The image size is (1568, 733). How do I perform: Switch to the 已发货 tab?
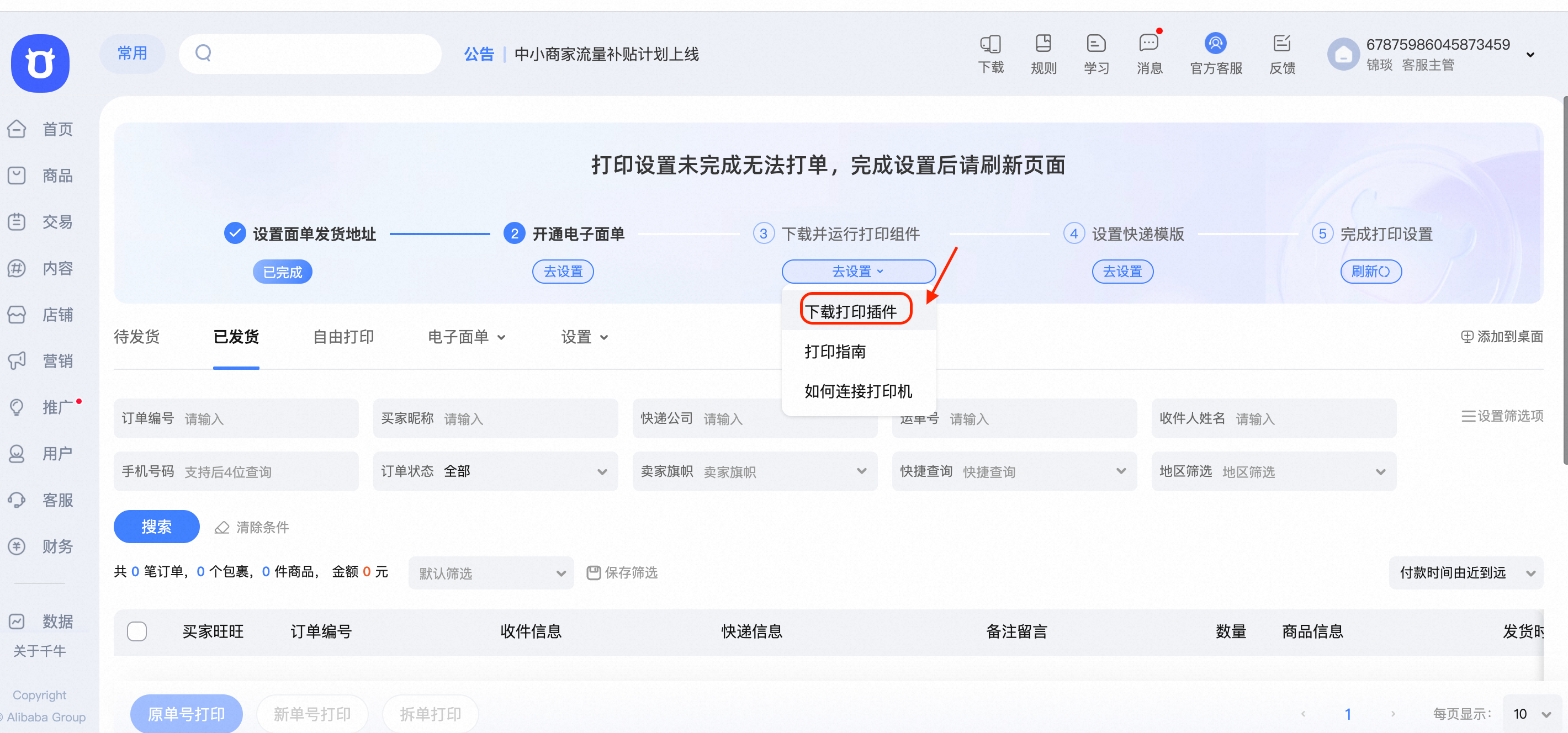pyautogui.click(x=236, y=337)
